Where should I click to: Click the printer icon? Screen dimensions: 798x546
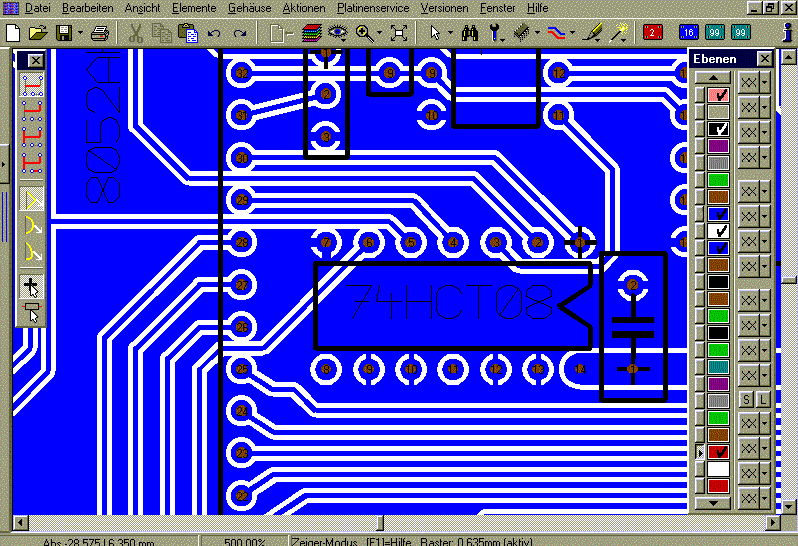[99, 33]
